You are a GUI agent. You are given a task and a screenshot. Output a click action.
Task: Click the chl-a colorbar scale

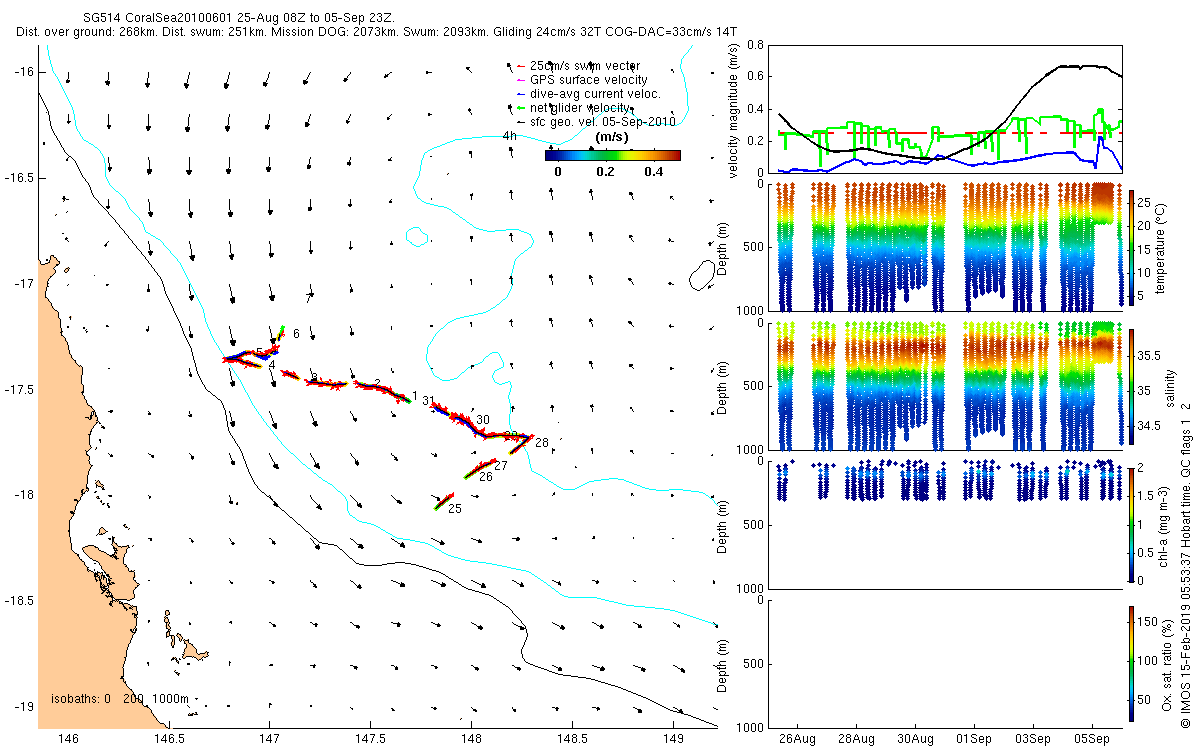coord(1131,523)
